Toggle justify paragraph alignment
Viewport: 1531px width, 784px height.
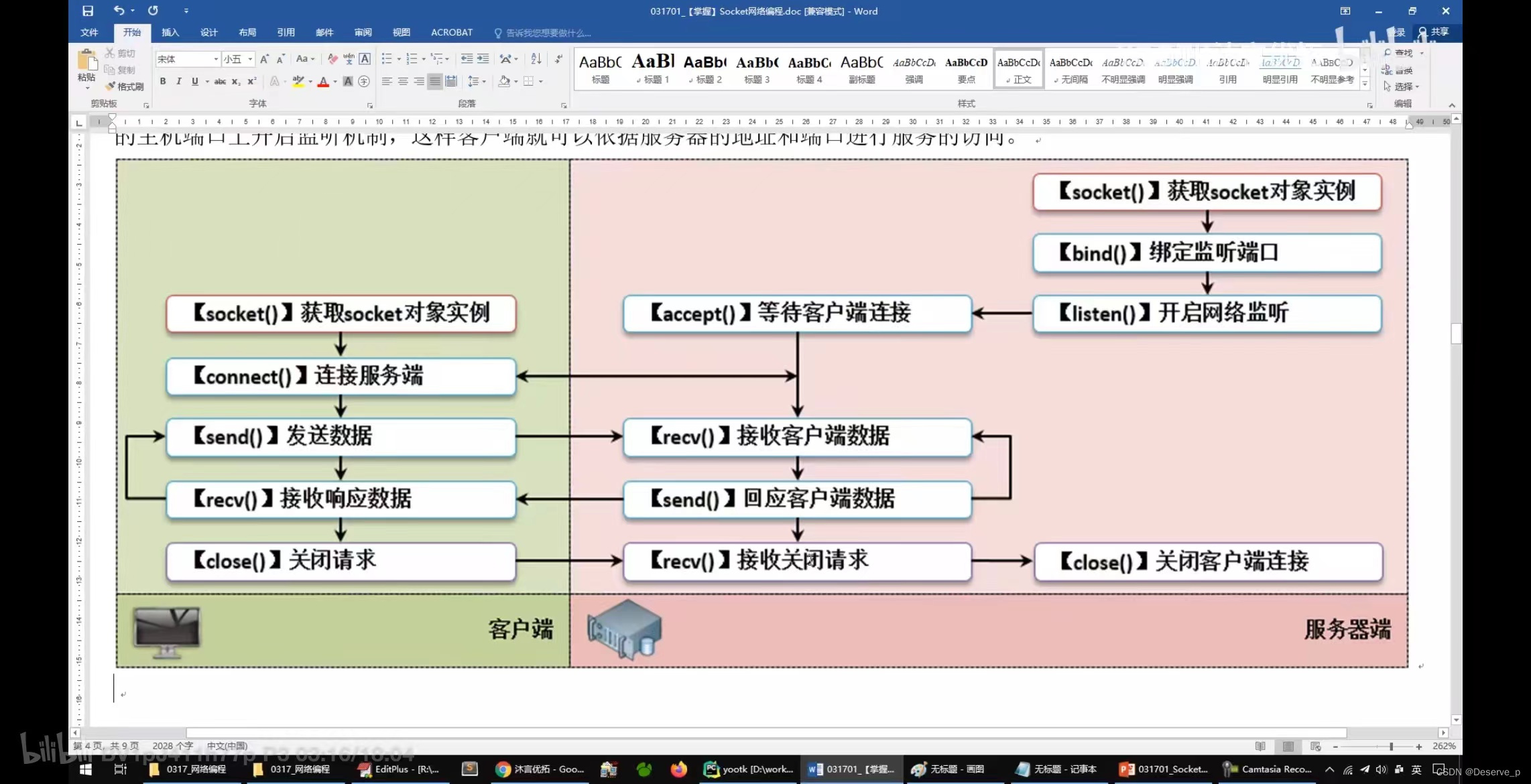[435, 82]
